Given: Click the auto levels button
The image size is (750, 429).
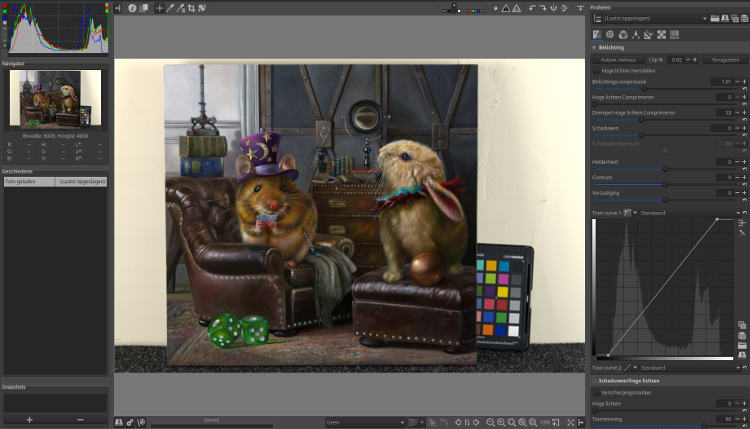Looking at the screenshot, I should [618, 60].
